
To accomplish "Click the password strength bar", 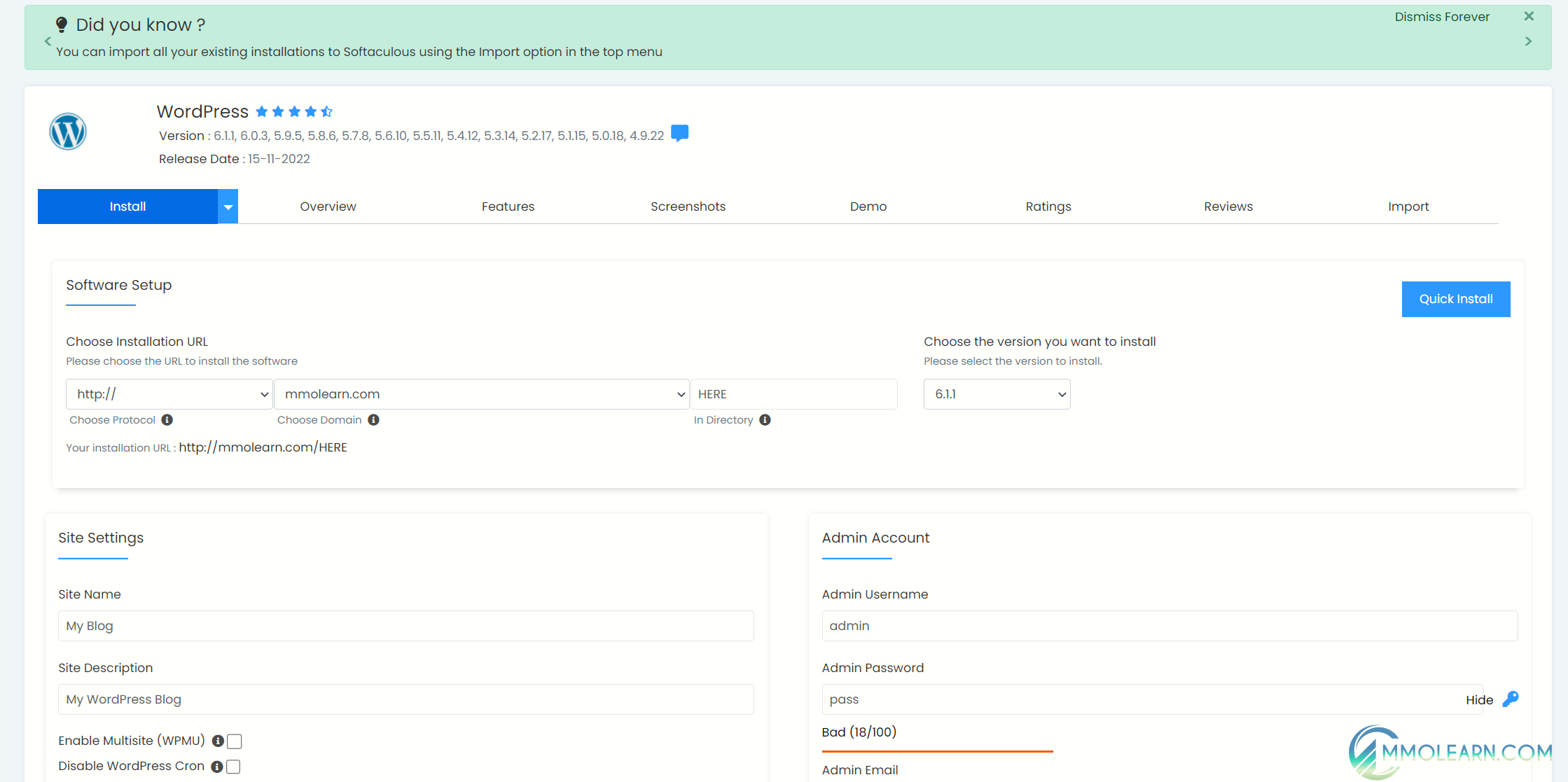I will (x=937, y=751).
